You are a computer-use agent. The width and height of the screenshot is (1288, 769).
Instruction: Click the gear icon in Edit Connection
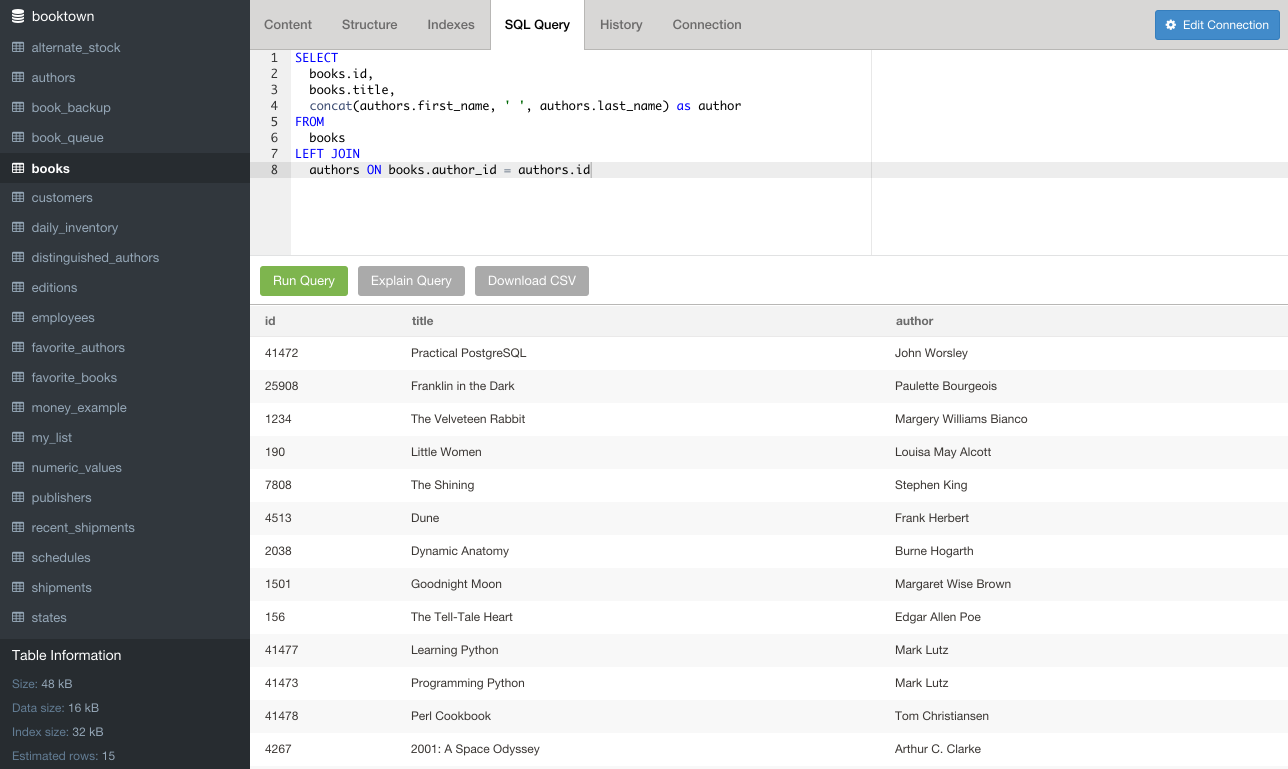[x=1171, y=25]
